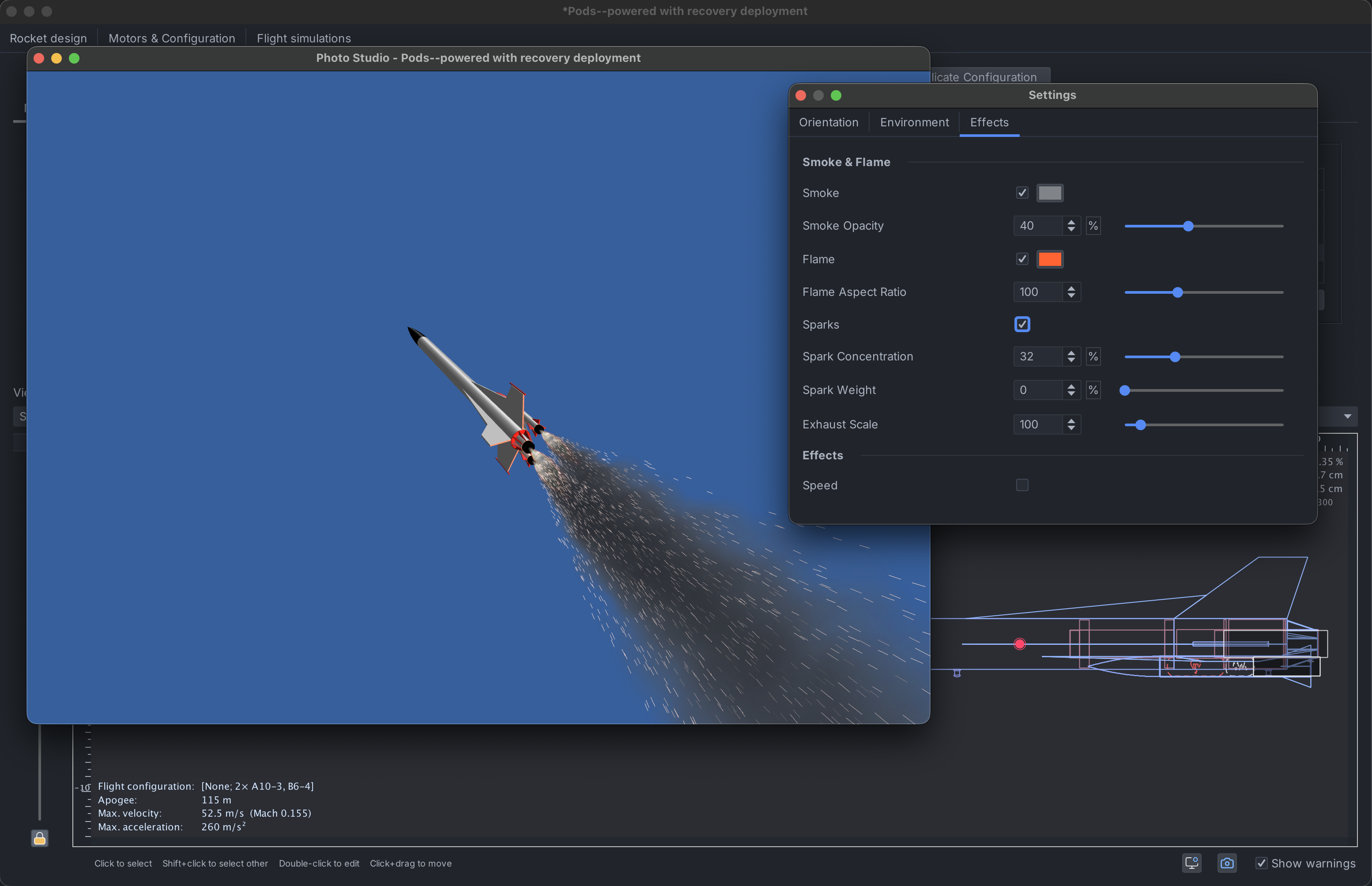Screen dimensions: 1372x886
Task: Disable the Sparks checkbox
Action: click(1022, 325)
